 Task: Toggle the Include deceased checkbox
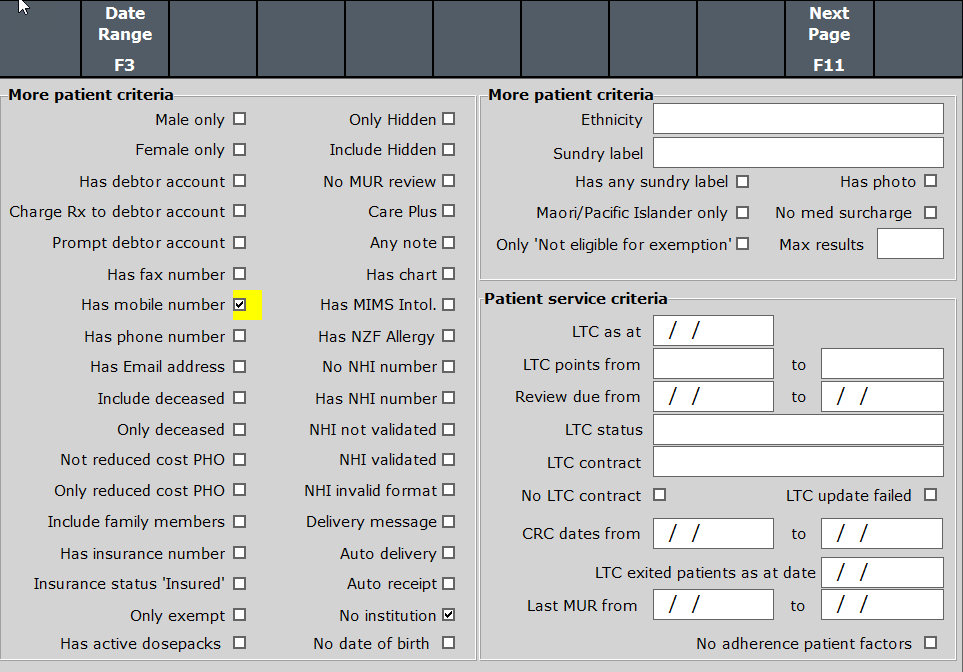coord(239,398)
